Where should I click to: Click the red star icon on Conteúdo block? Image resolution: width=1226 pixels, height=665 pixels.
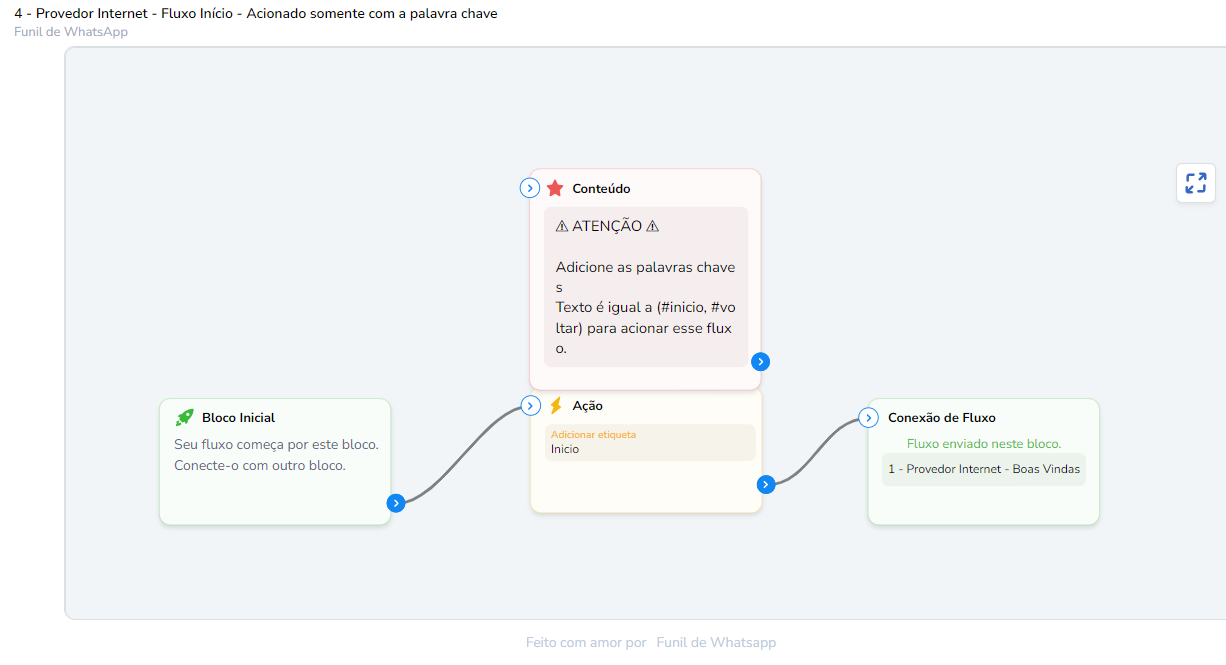(557, 188)
